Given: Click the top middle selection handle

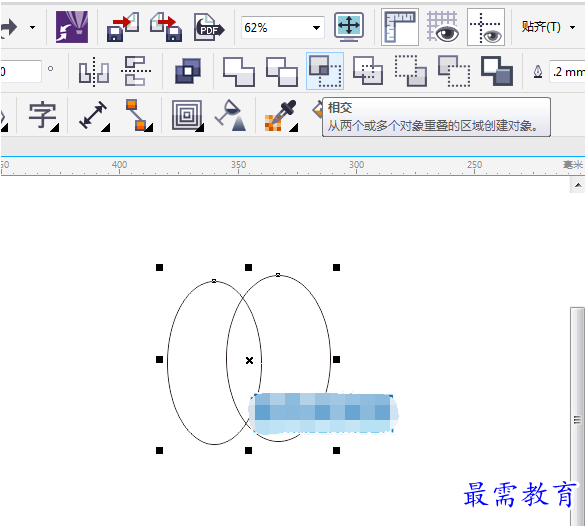Looking at the screenshot, I should click(x=248, y=267).
